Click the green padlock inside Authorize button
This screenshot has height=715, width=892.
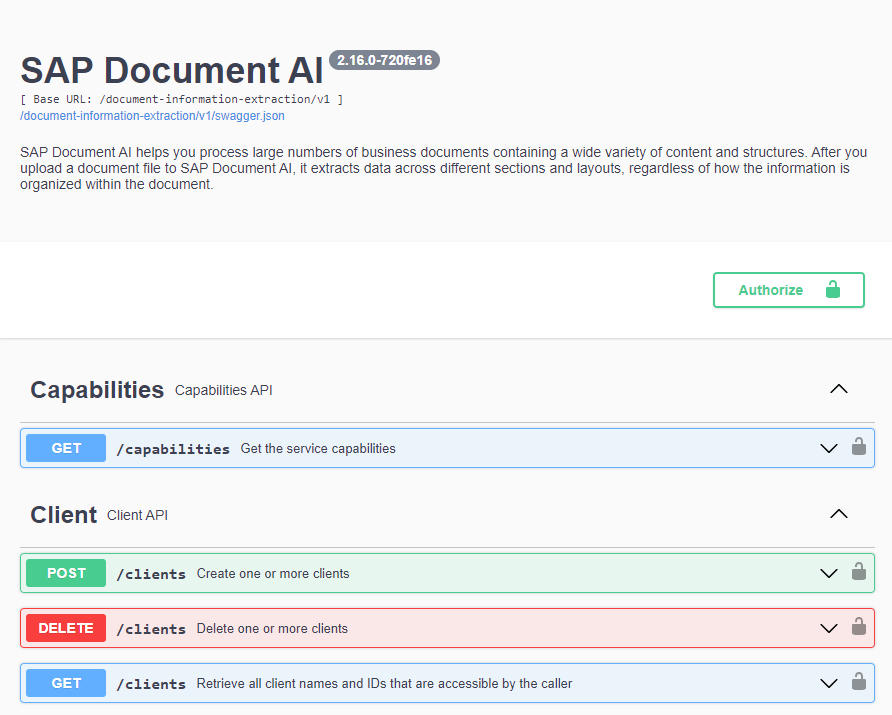point(833,290)
